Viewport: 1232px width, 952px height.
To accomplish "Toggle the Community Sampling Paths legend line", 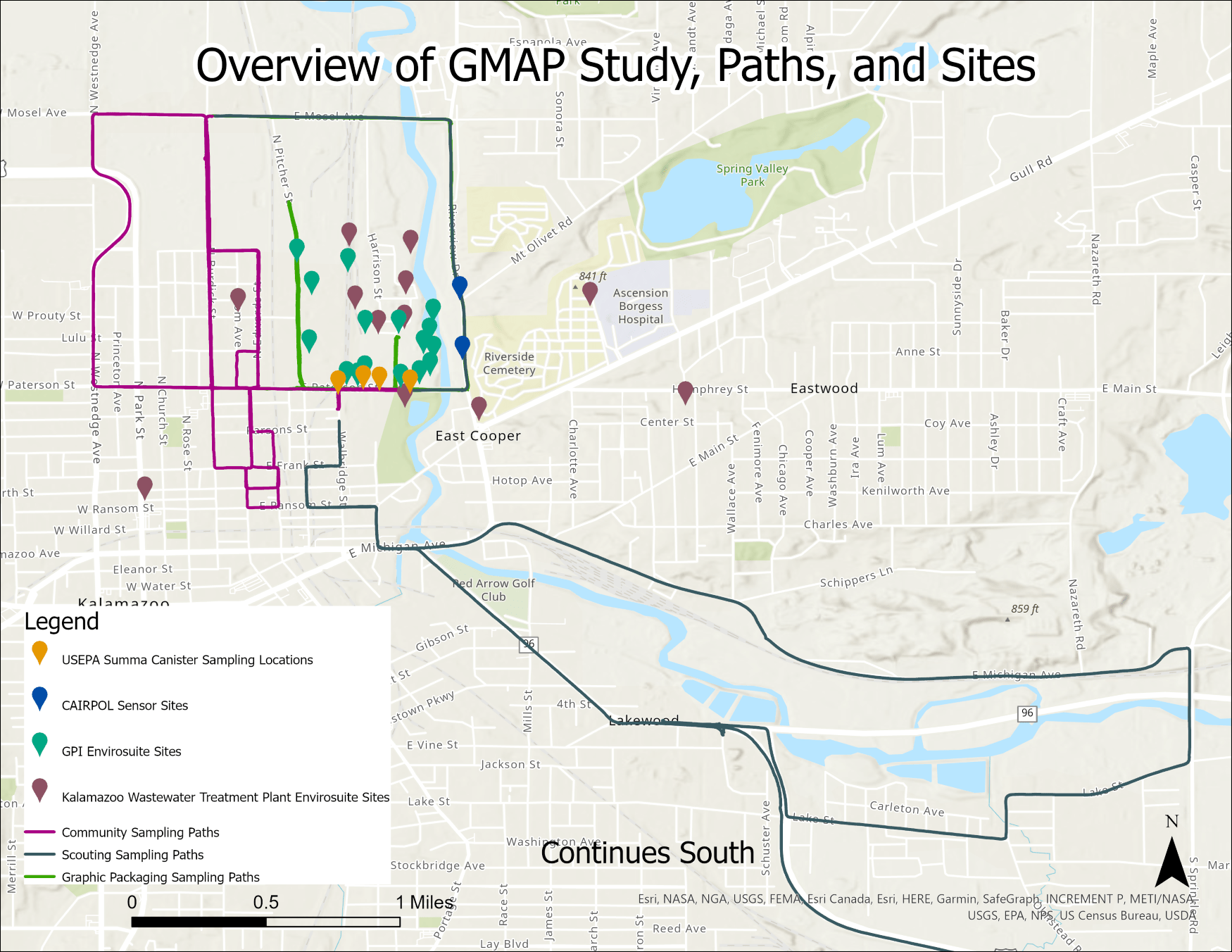I will click(x=40, y=832).
